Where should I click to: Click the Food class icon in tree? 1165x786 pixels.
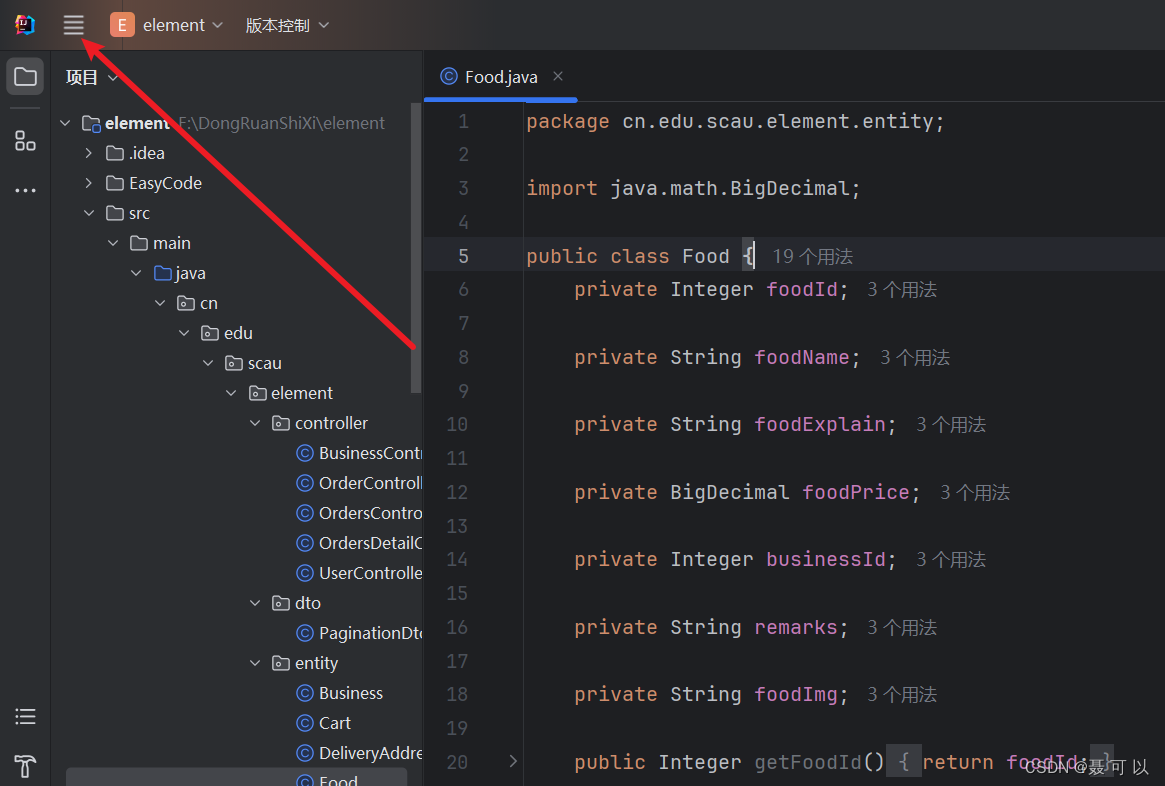click(305, 780)
